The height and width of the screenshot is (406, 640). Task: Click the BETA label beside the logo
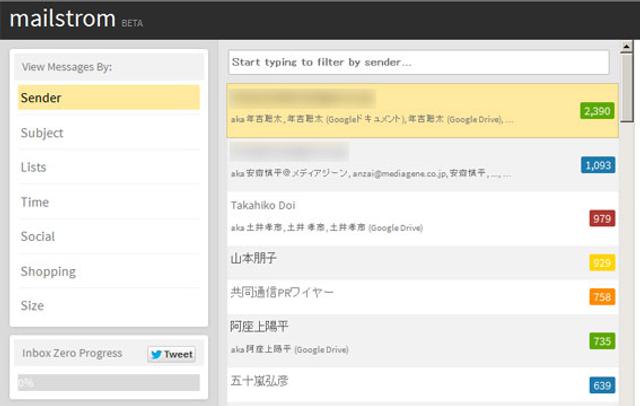pos(132,23)
